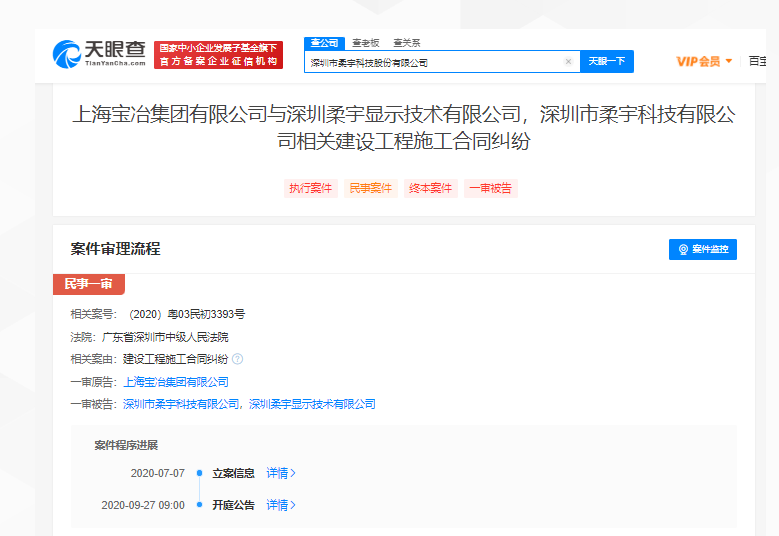Viewport: 779px width, 536px height.
Task: Open the help icon next to 建设工程施工合同纠纷
Action: pos(237,359)
